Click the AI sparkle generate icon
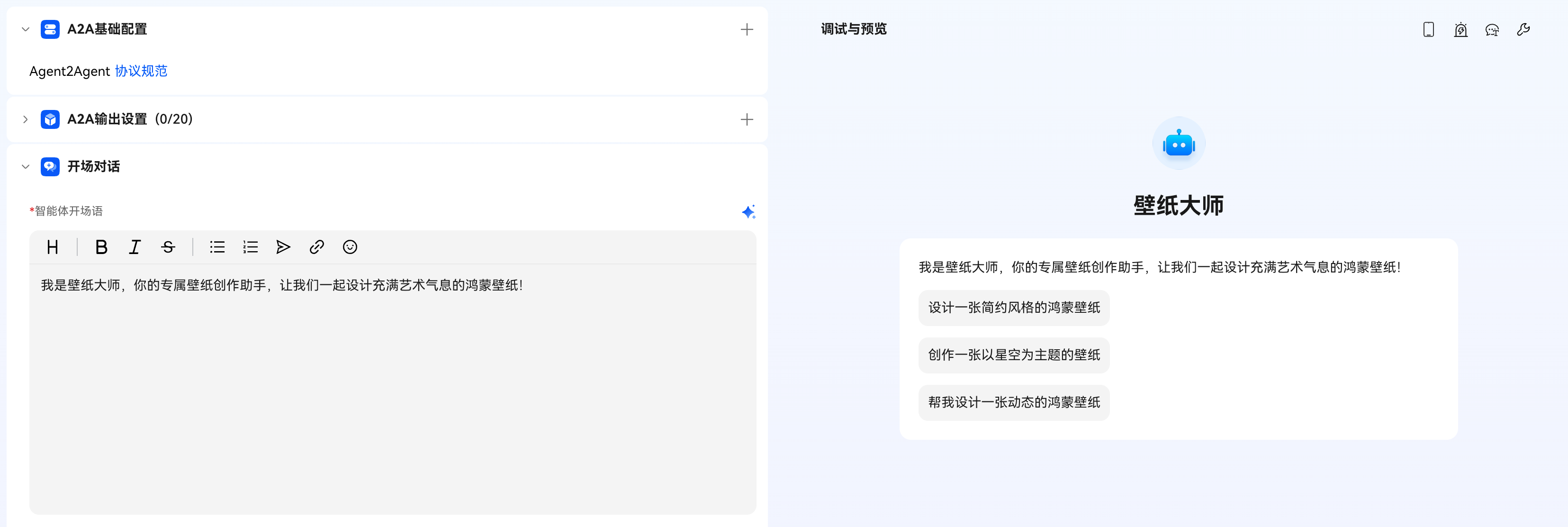The width and height of the screenshot is (1568, 527). coord(748,211)
